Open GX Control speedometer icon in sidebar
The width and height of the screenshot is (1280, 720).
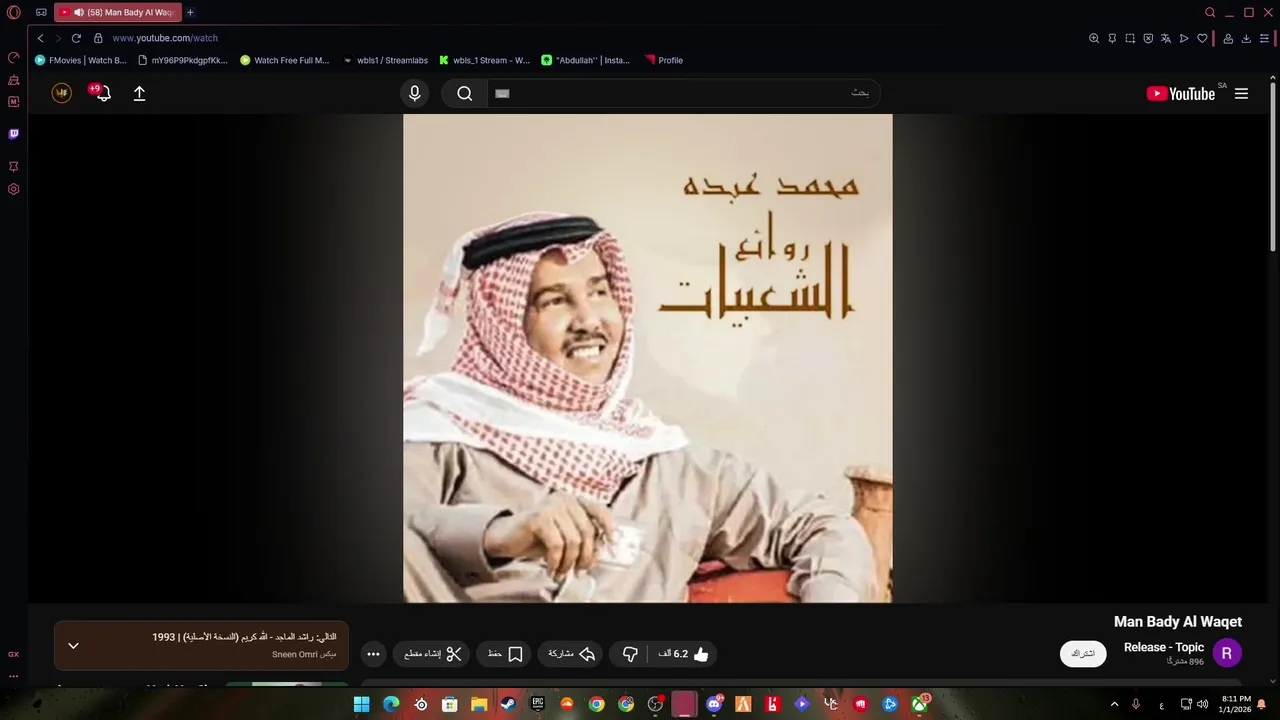click(x=14, y=57)
